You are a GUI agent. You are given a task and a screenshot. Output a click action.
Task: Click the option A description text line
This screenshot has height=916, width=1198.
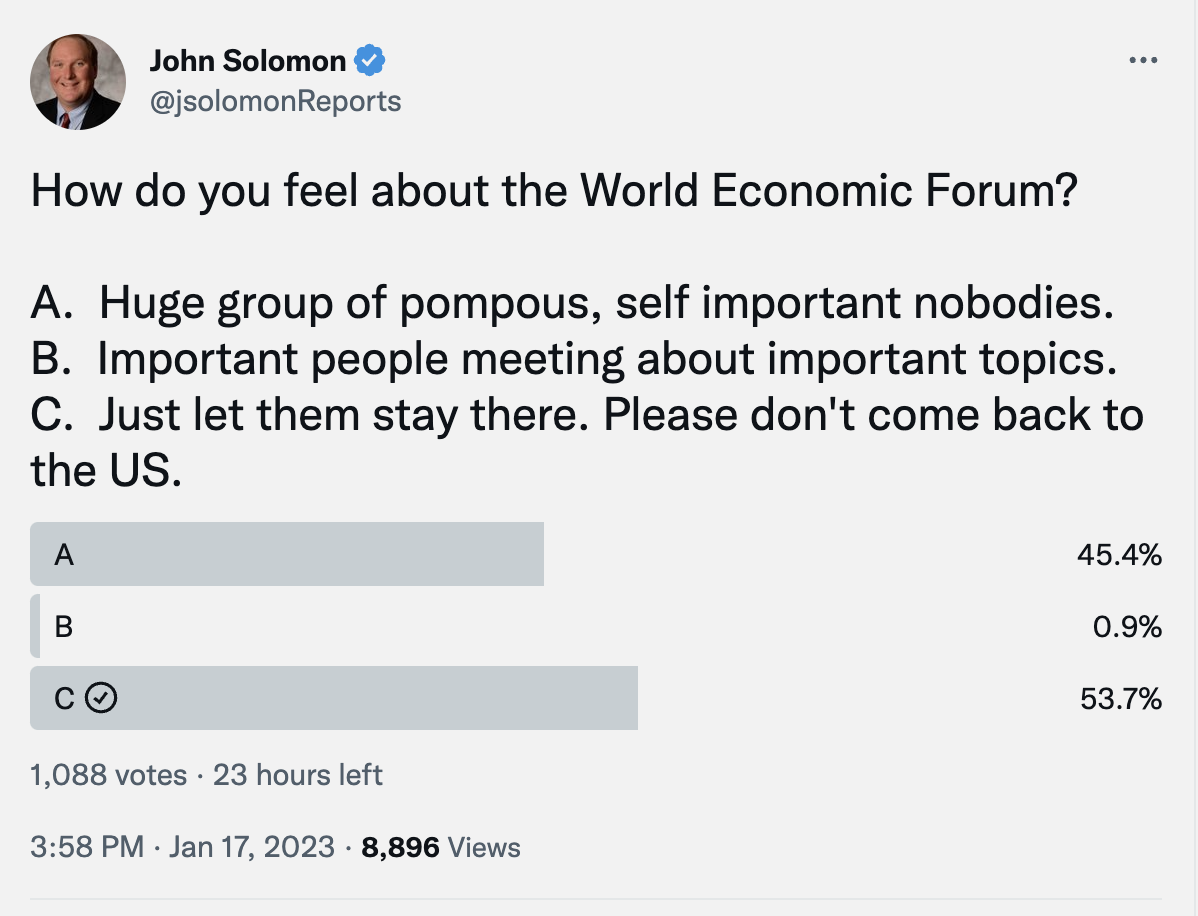coord(572,303)
